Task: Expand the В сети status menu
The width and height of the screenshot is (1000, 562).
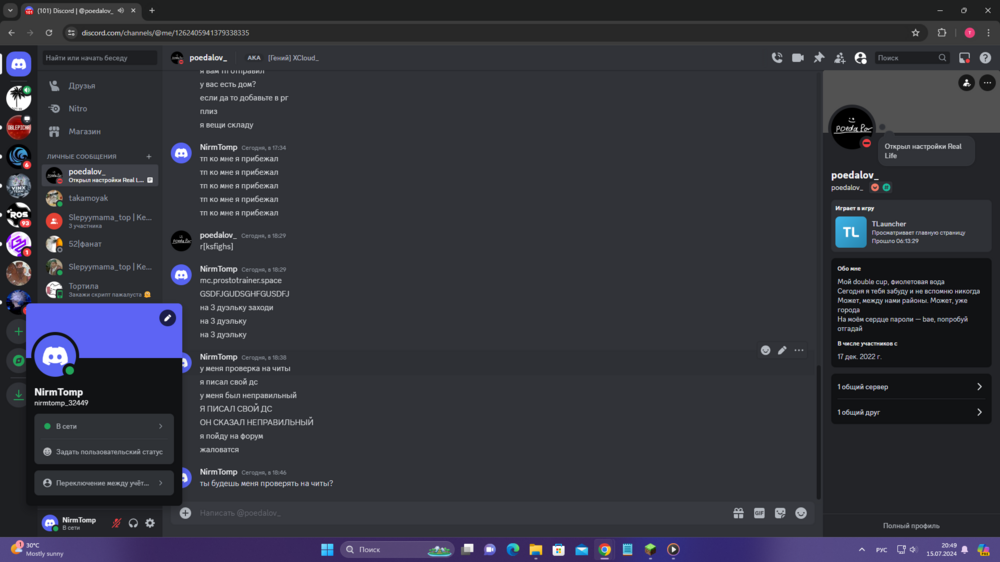Action: coord(104,426)
